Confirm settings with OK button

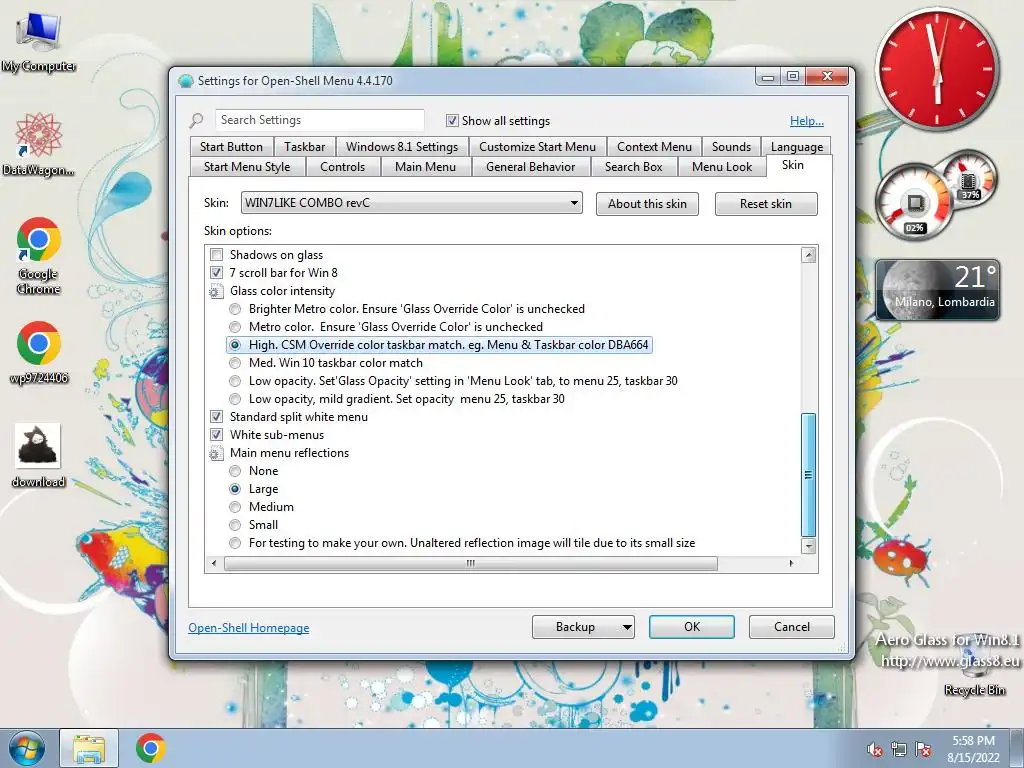point(692,627)
